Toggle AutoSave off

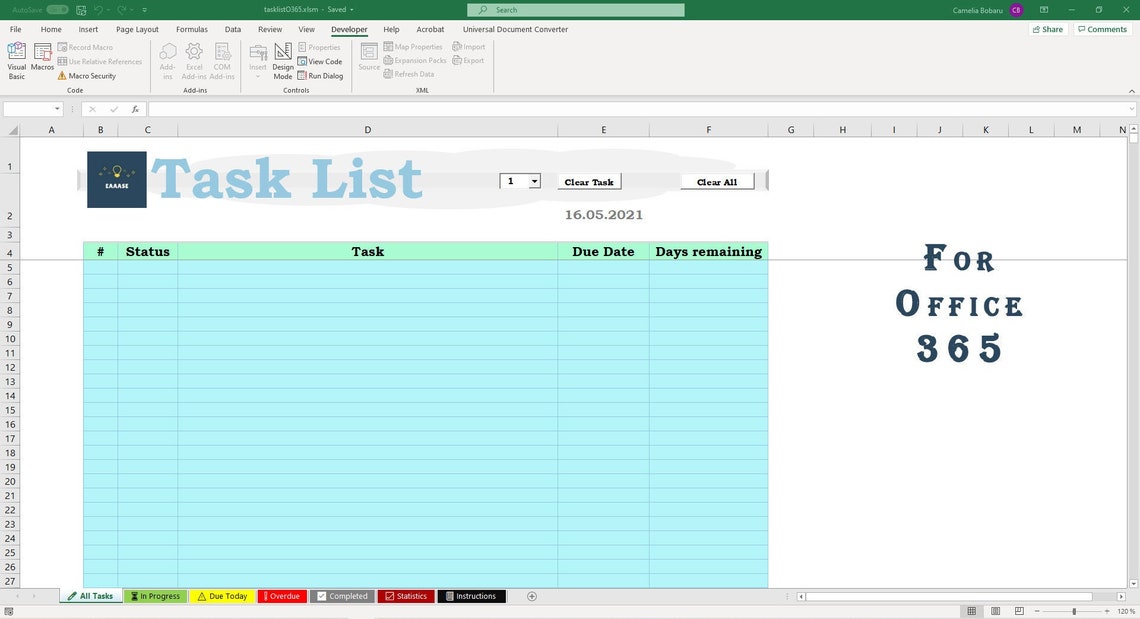55,8
